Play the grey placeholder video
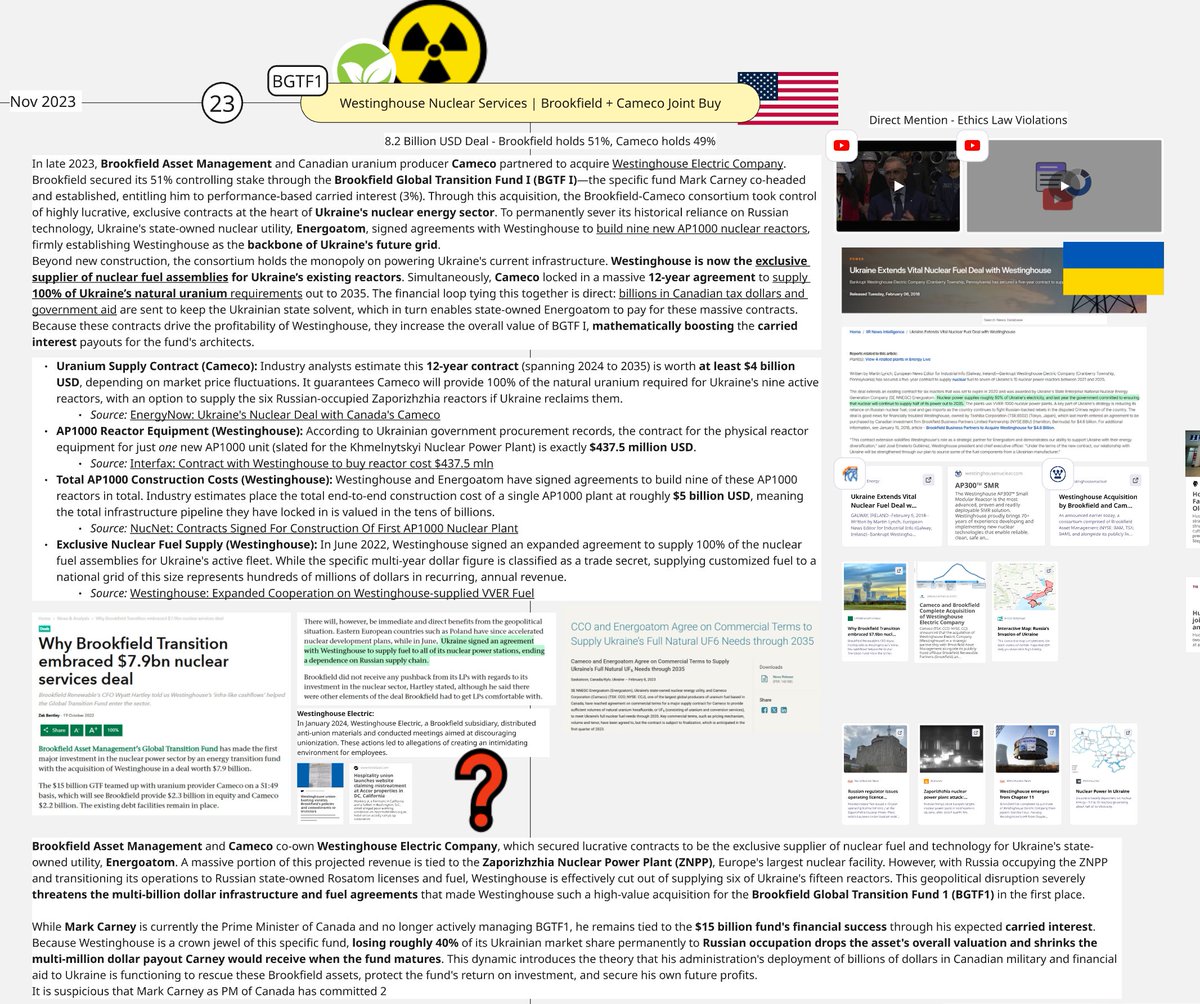This screenshot has height=1004, width=1200. (1064, 185)
